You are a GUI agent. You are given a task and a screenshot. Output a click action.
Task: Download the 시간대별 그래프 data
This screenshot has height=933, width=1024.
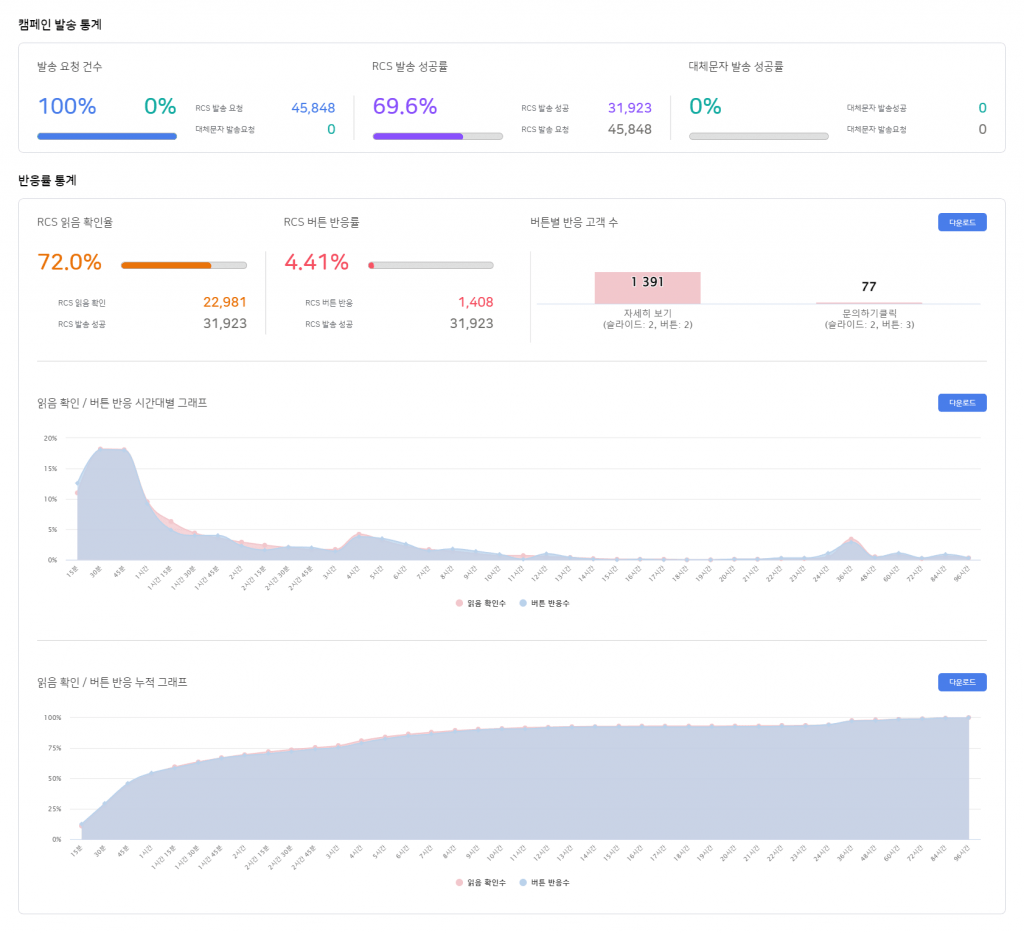coord(962,403)
